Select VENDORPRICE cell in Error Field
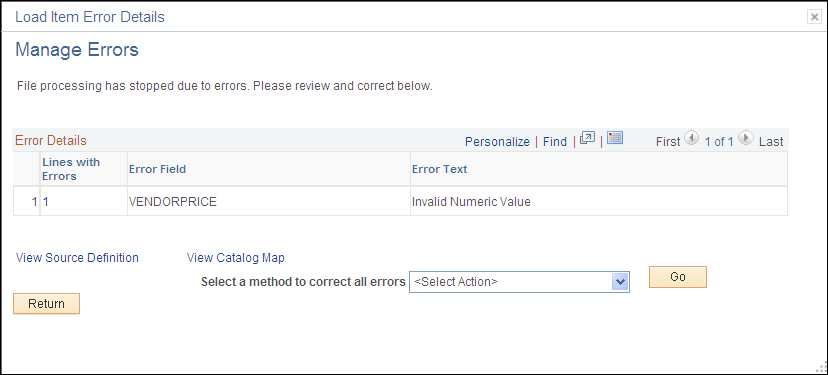 [173, 201]
